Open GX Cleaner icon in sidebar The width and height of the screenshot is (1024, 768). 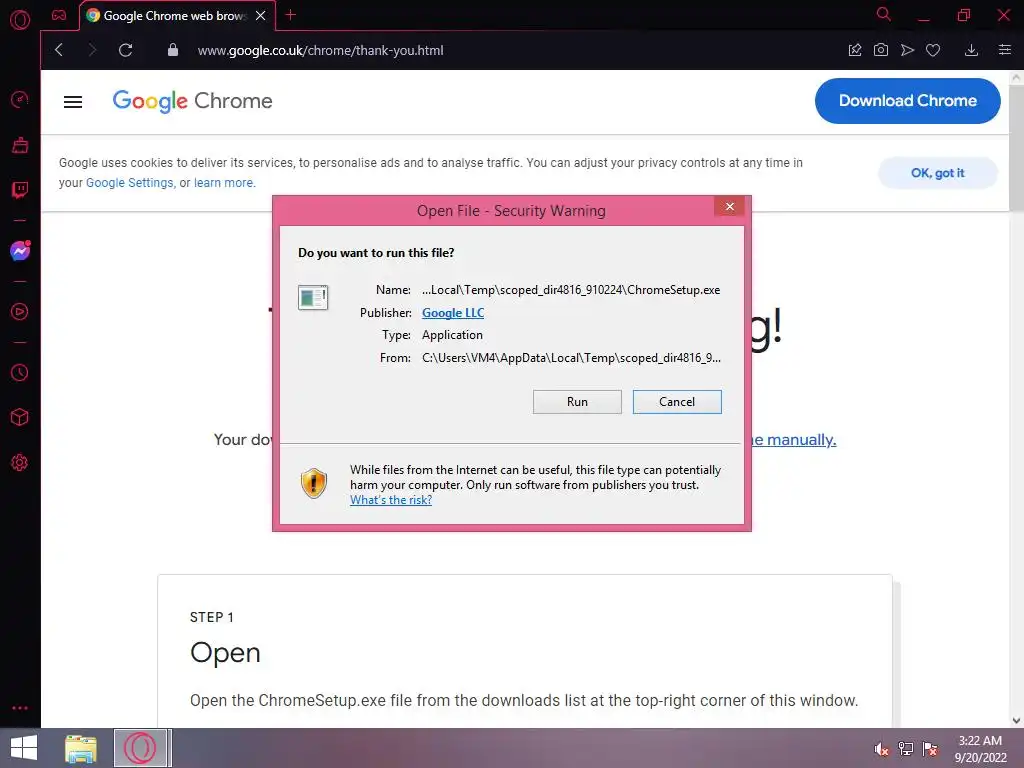(20, 145)
